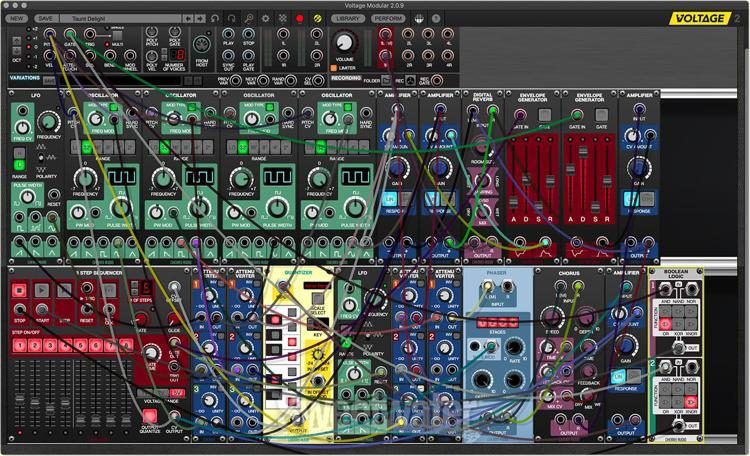Click the Boolean Logic section 1 OUT jack
Viewport: 750px width, 456px height.
[x=678, y=347]
